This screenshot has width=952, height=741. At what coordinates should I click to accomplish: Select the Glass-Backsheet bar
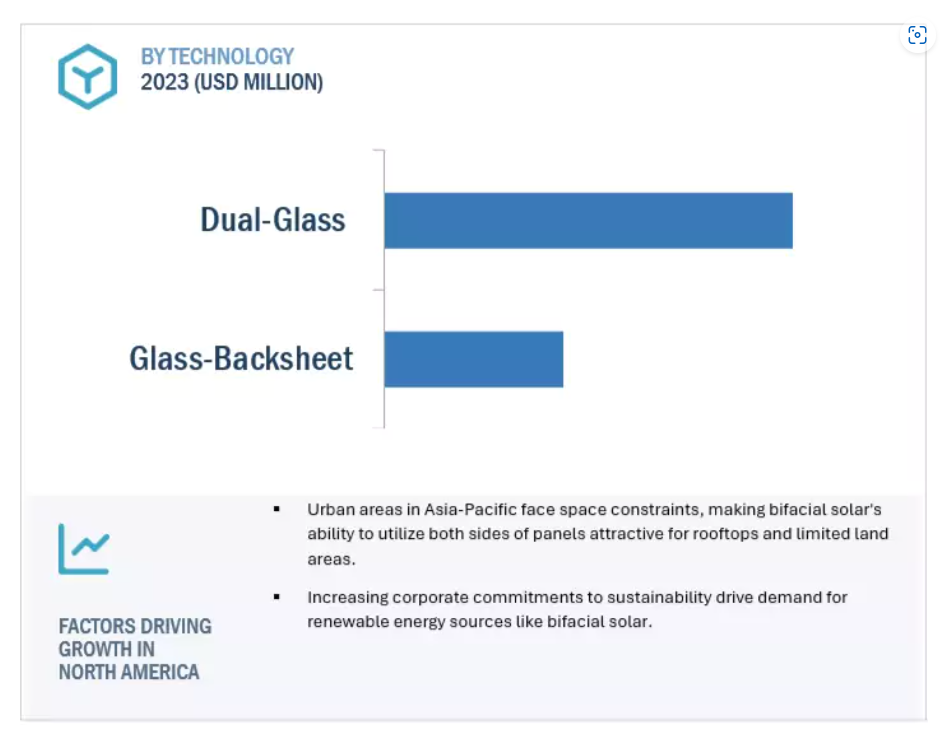click(474, 359)
